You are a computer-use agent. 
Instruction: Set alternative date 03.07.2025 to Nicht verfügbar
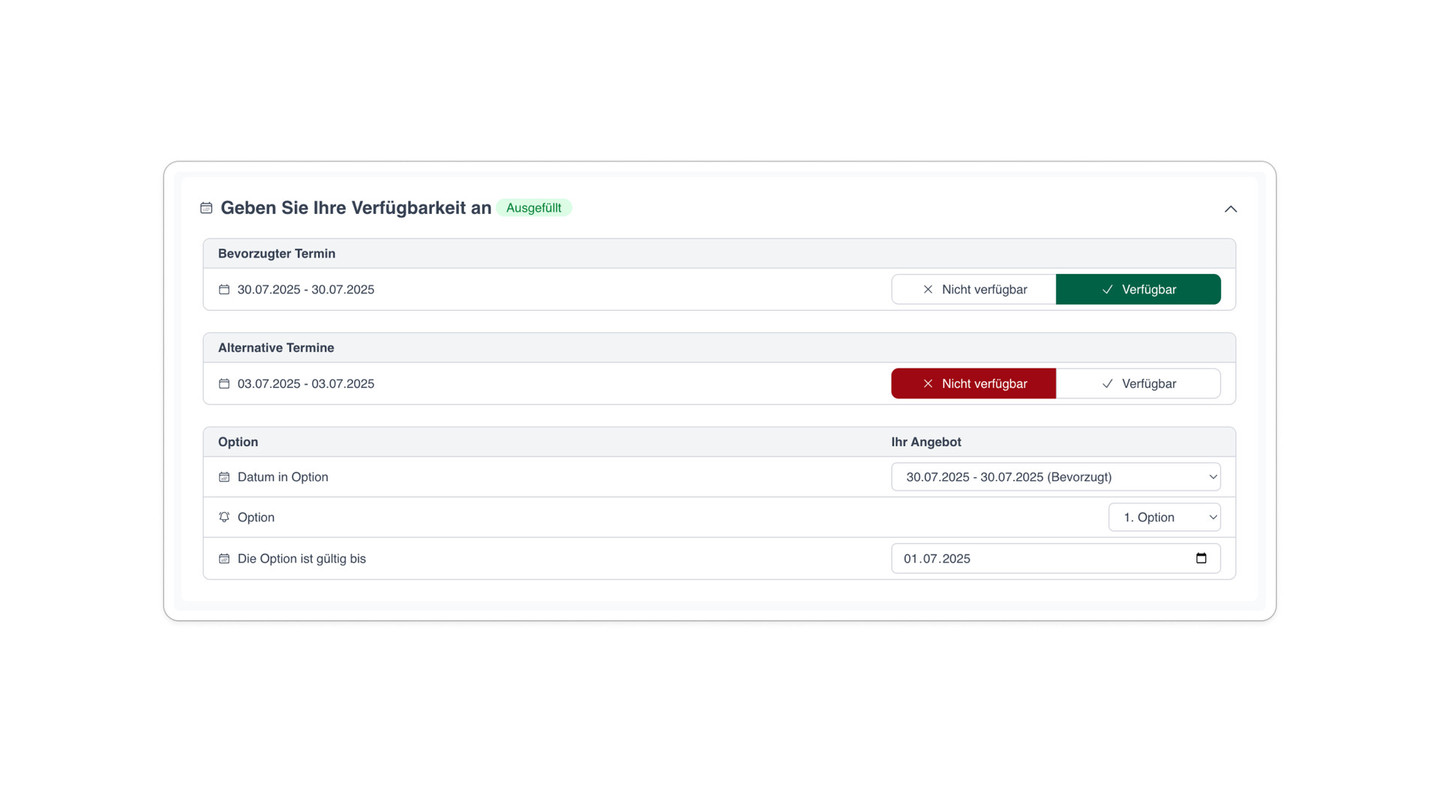pos(973,383)
